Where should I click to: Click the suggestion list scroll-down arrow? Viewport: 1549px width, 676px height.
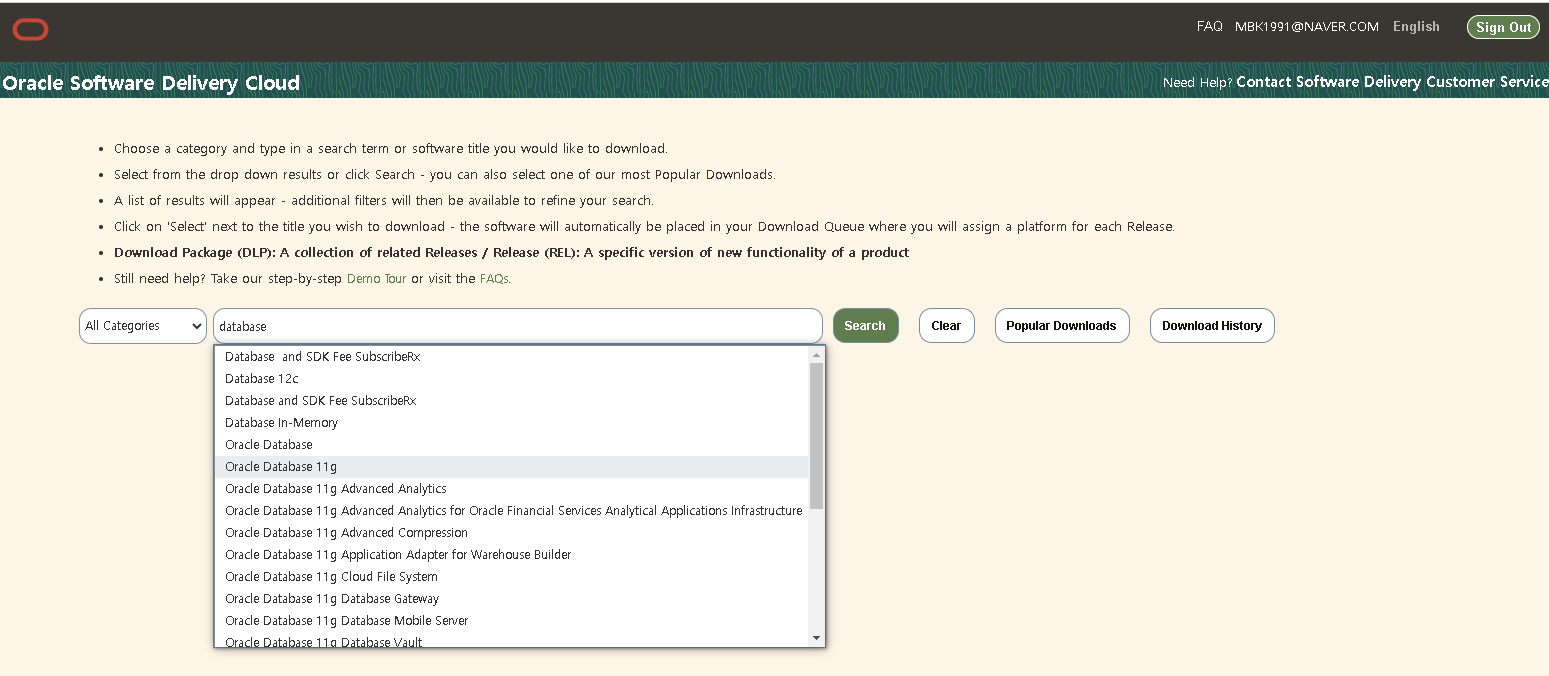816,638
